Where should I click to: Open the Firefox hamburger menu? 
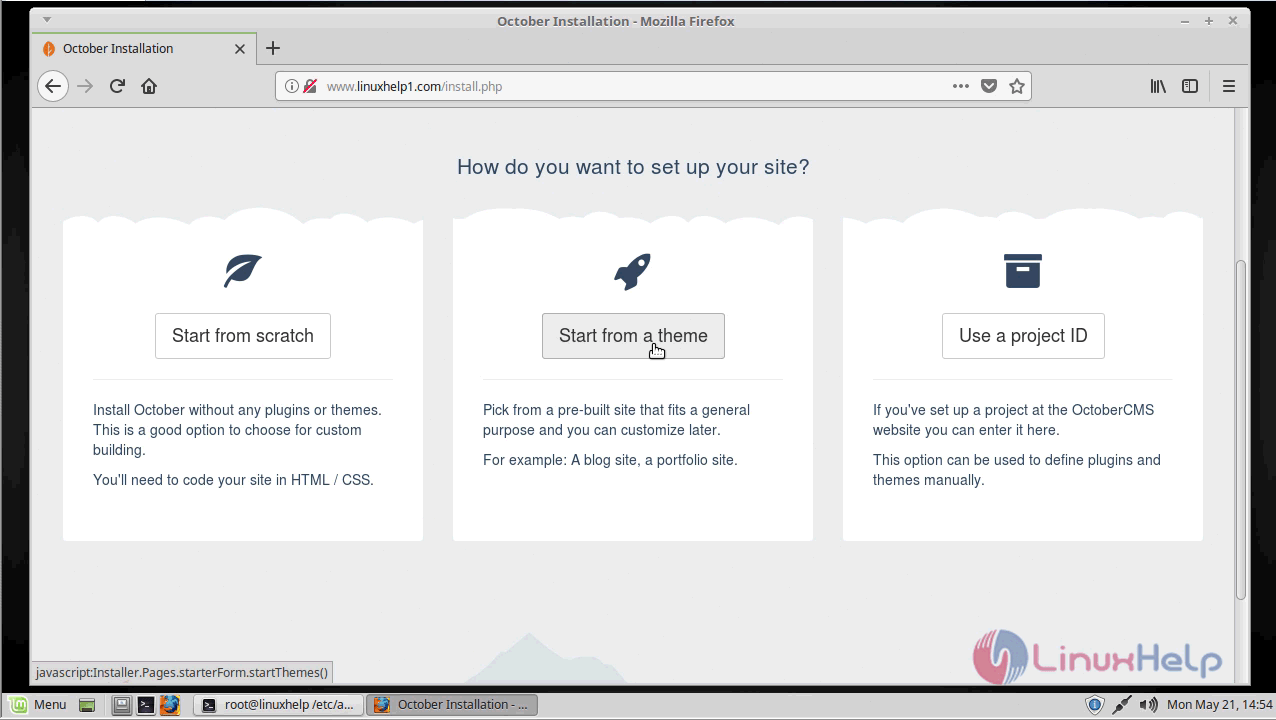(x=1229, y=86)
